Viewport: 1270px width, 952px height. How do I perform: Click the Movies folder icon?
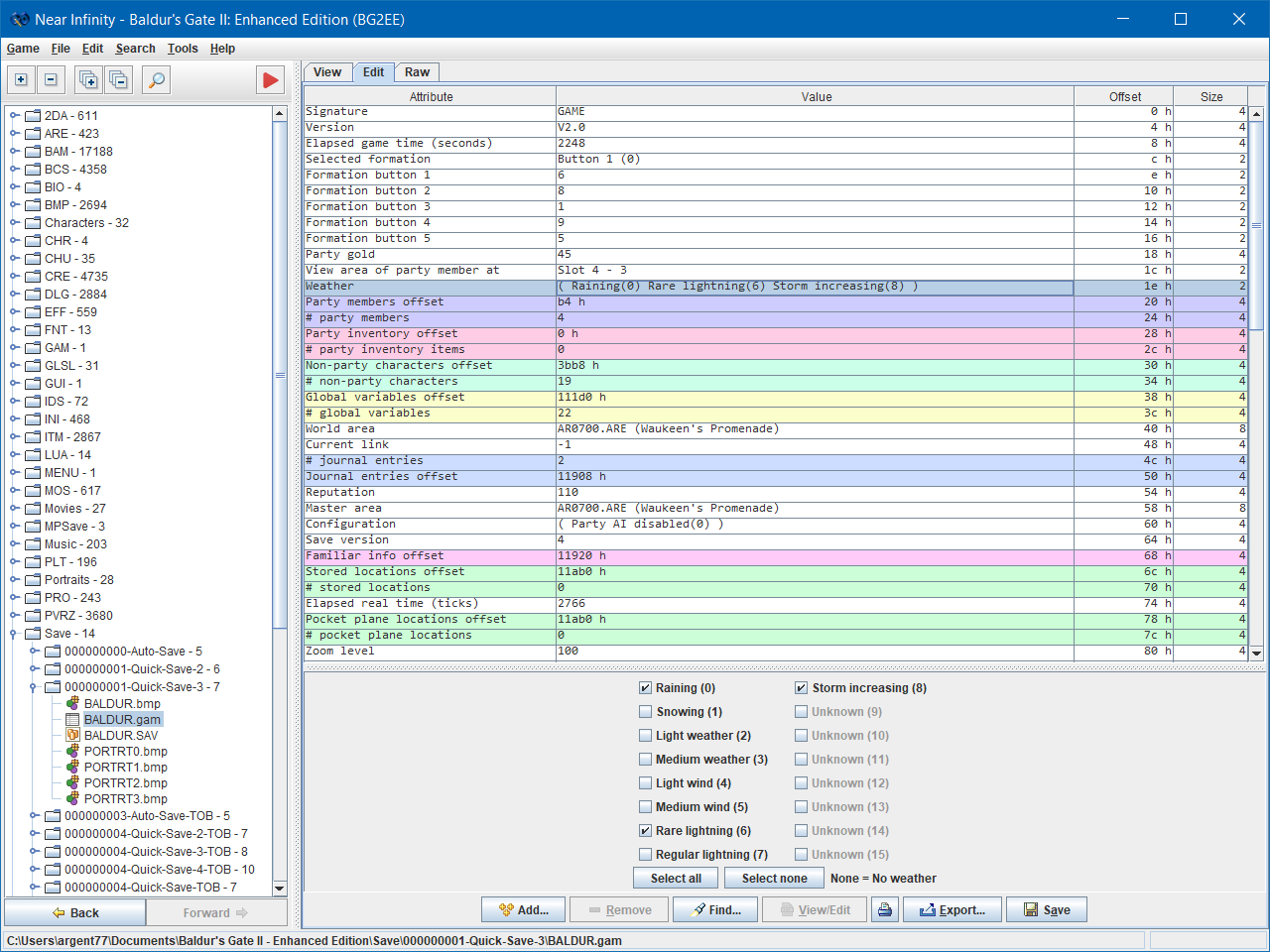tap(33, 509)
